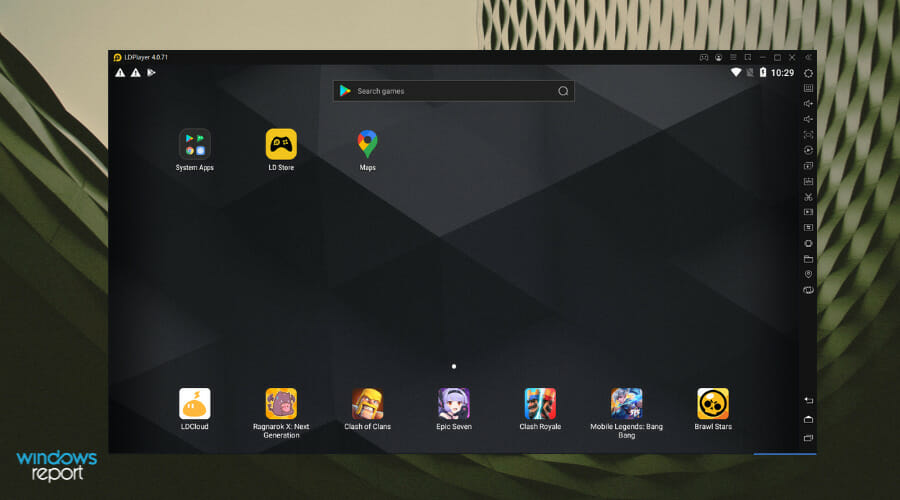Image resolution: width=900 pixels, height=500 pixels.
Task: Increase volume with sidebar volume-up icon
Action: (x=808, y=104)
